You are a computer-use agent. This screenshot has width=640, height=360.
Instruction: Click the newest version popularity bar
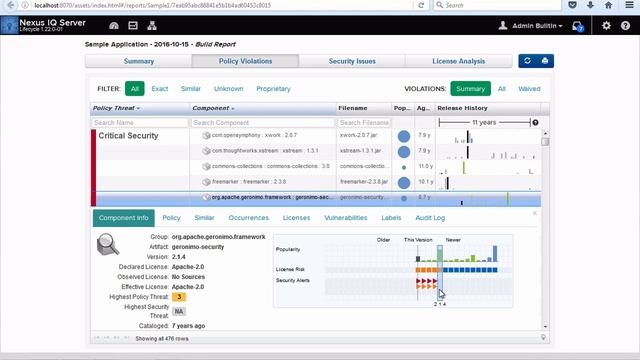(495, 253)
